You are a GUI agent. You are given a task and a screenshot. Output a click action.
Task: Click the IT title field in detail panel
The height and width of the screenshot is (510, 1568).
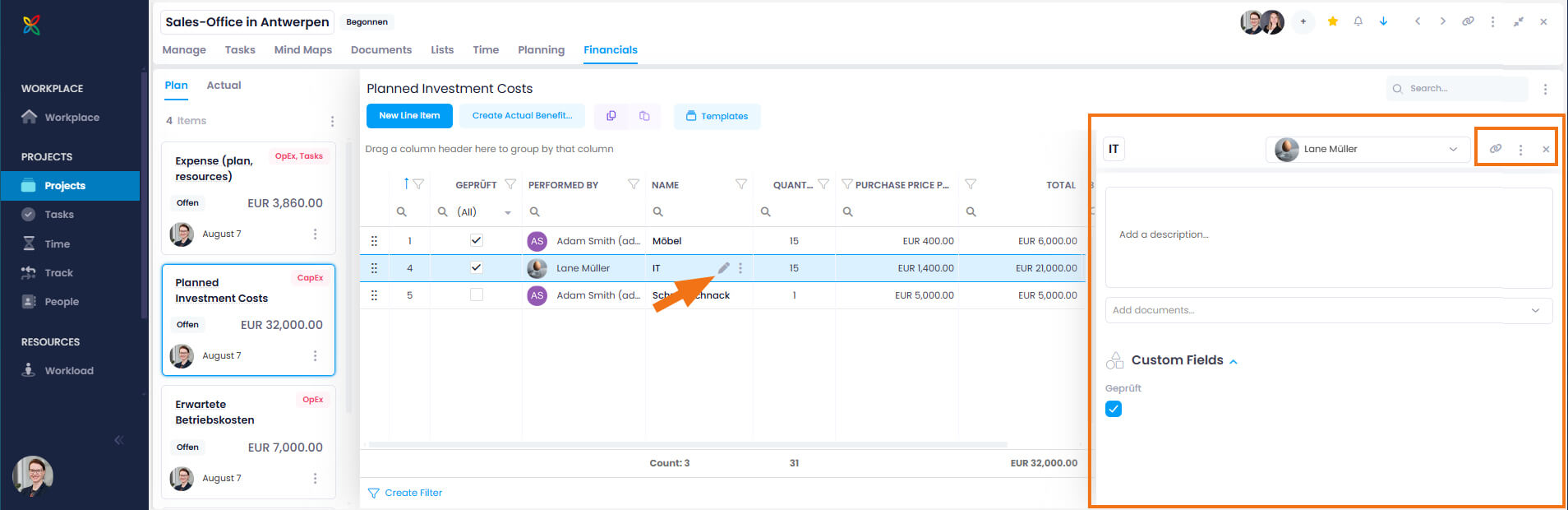[1114, 149]
